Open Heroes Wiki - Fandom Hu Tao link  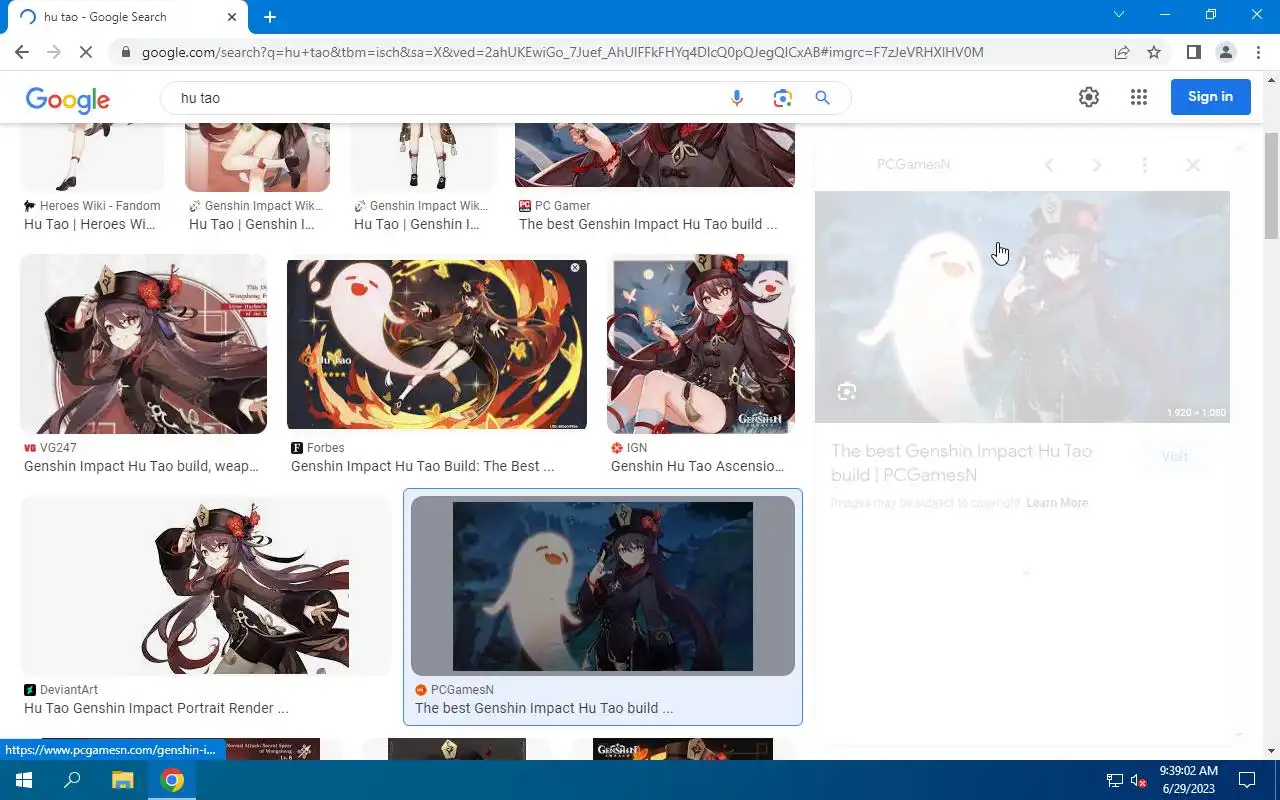(90, 224)
